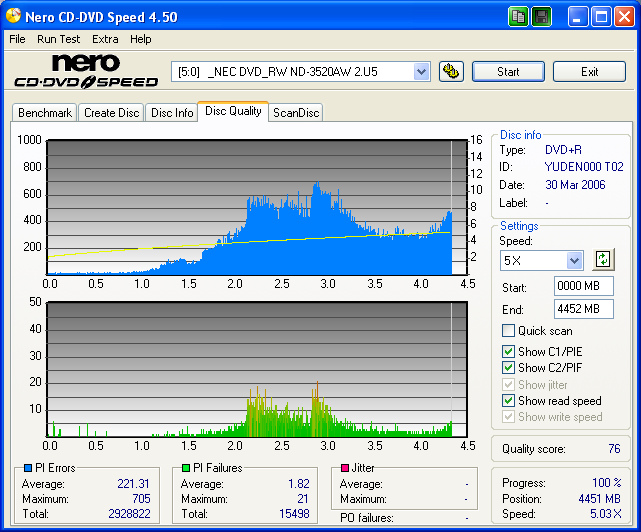Expand the 5X speed dropdown arrow
Viewport: 641px width, 532px height.
tap(574, 260)
